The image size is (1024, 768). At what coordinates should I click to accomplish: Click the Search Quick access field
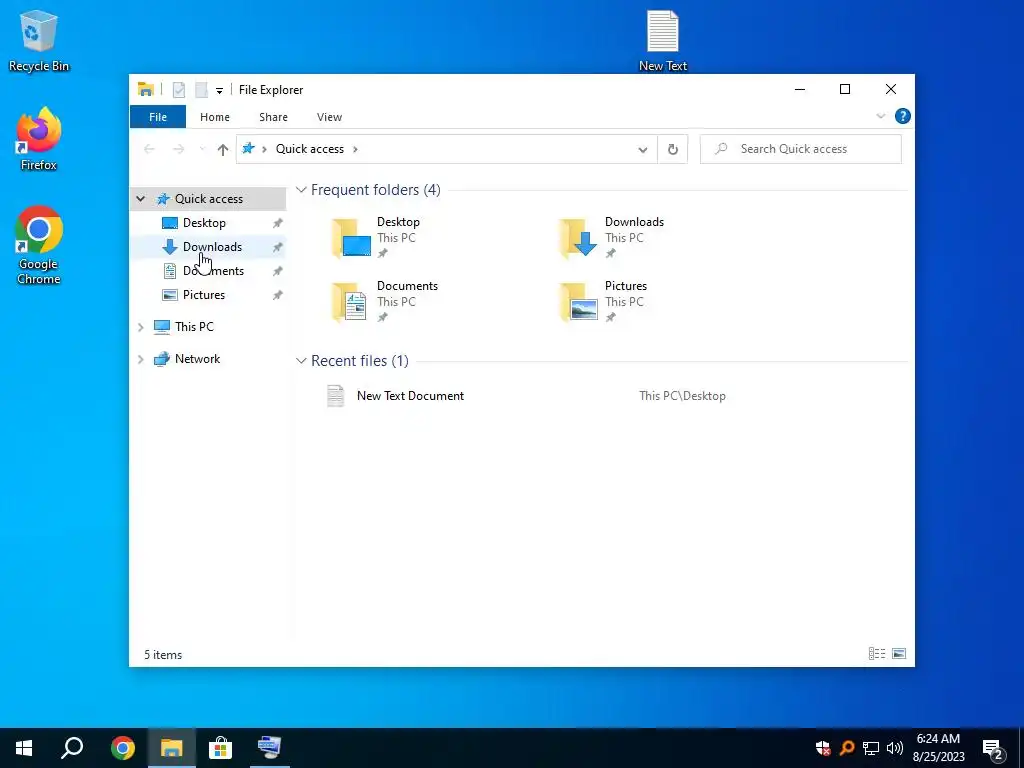pyautogui.click(x=801, y=149)
